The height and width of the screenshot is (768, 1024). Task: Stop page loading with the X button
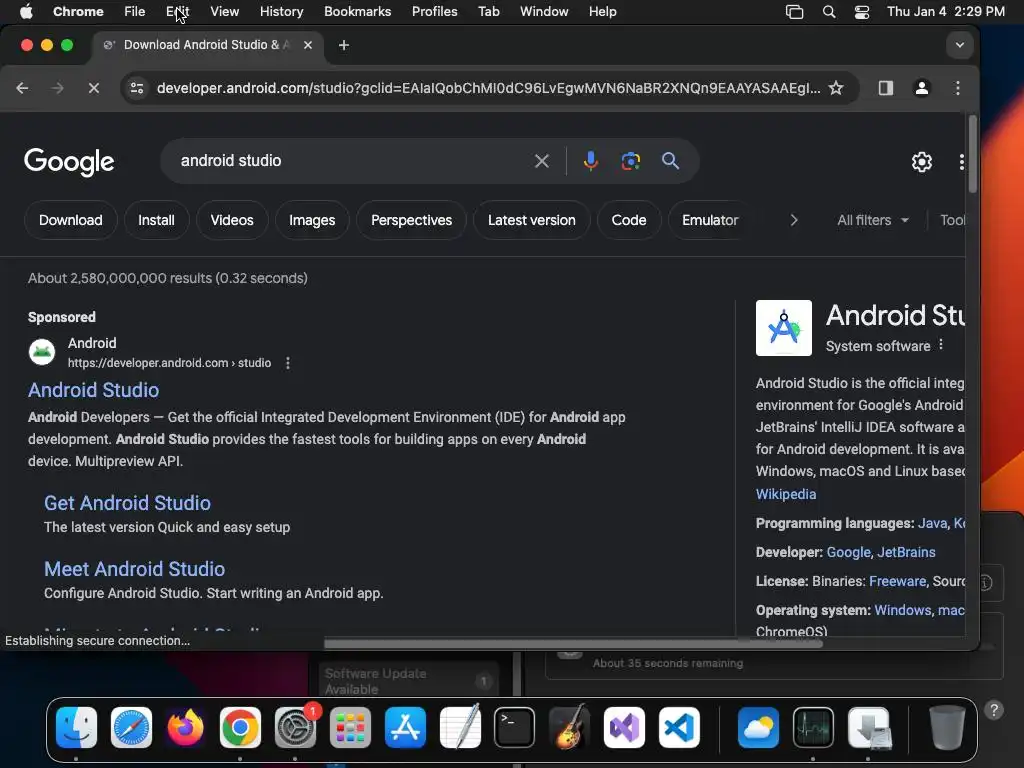(93, 88)
